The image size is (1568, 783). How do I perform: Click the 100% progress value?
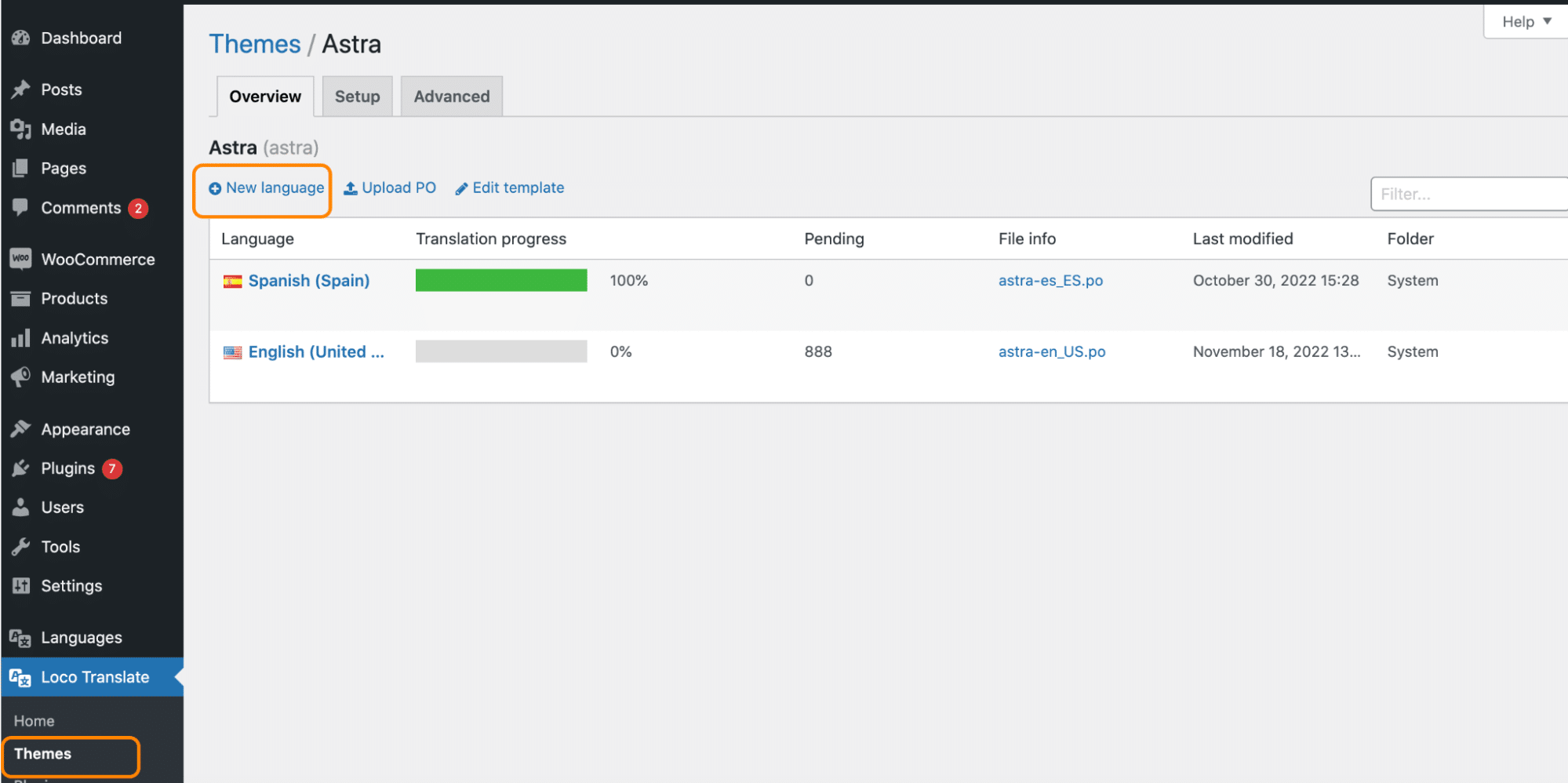pos(629,281)
